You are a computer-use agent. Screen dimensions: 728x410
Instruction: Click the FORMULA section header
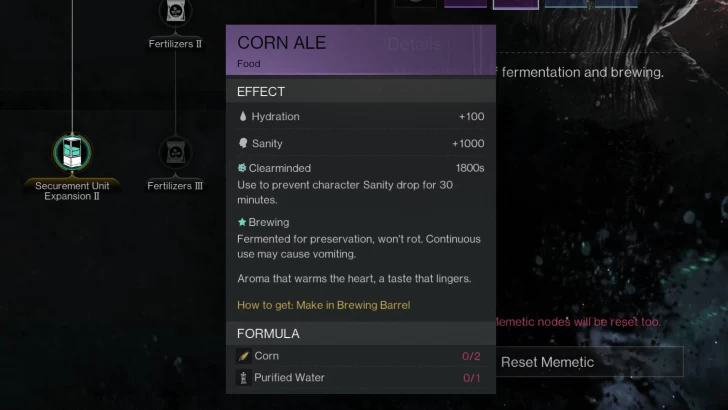[268, 333]
